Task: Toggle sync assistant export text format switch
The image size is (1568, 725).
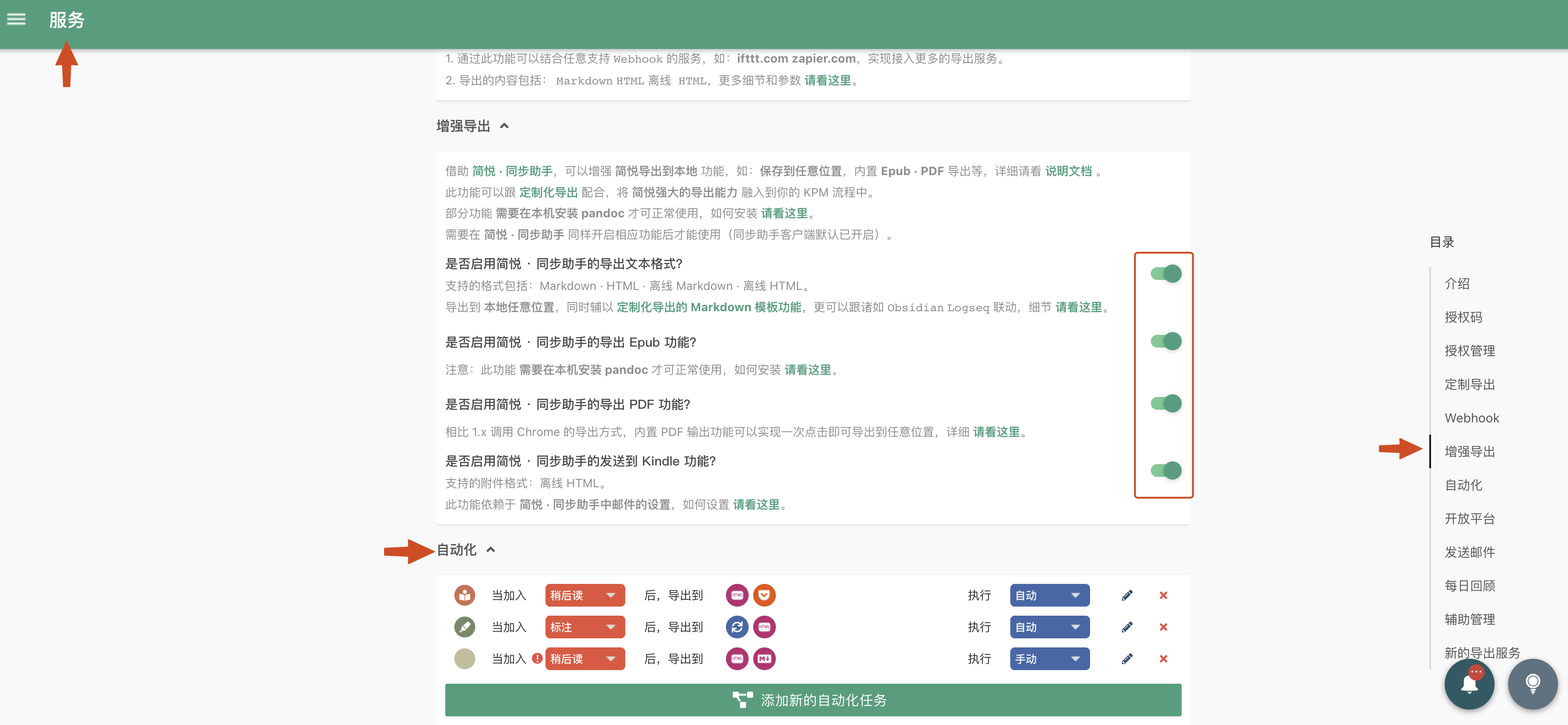Action: [1166, 274]
